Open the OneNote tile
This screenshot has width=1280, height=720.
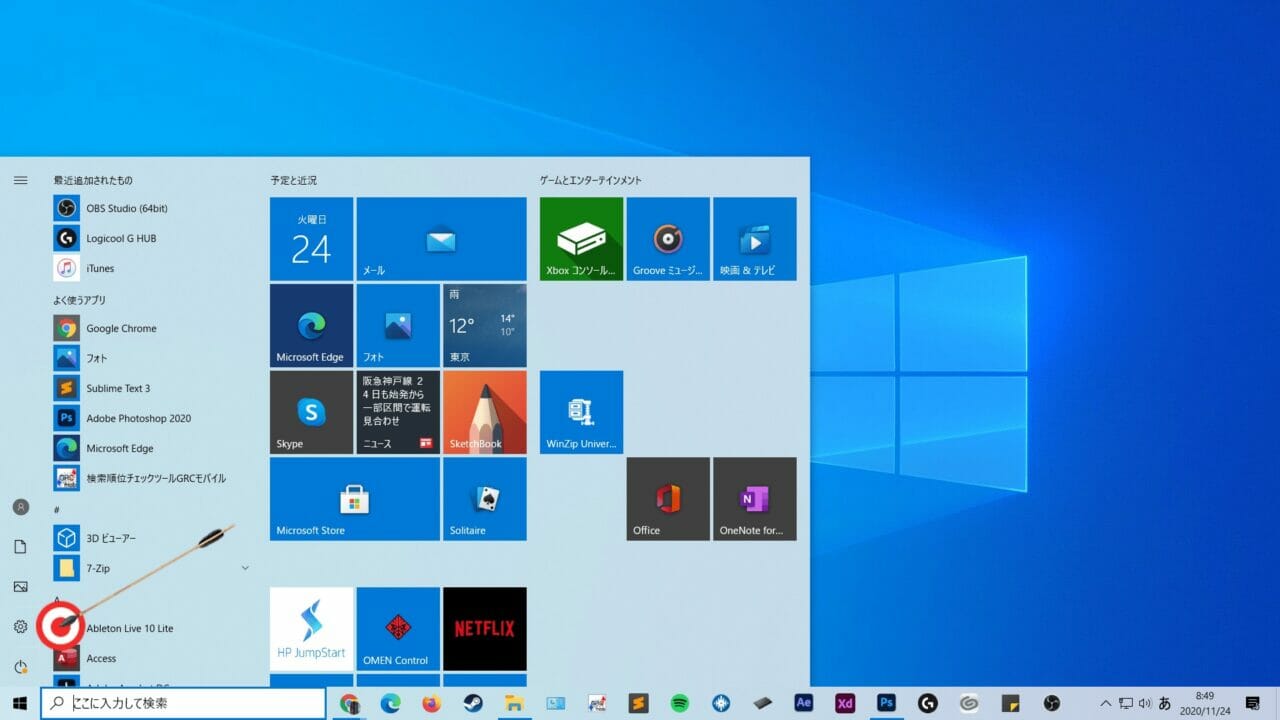(755, 499)
